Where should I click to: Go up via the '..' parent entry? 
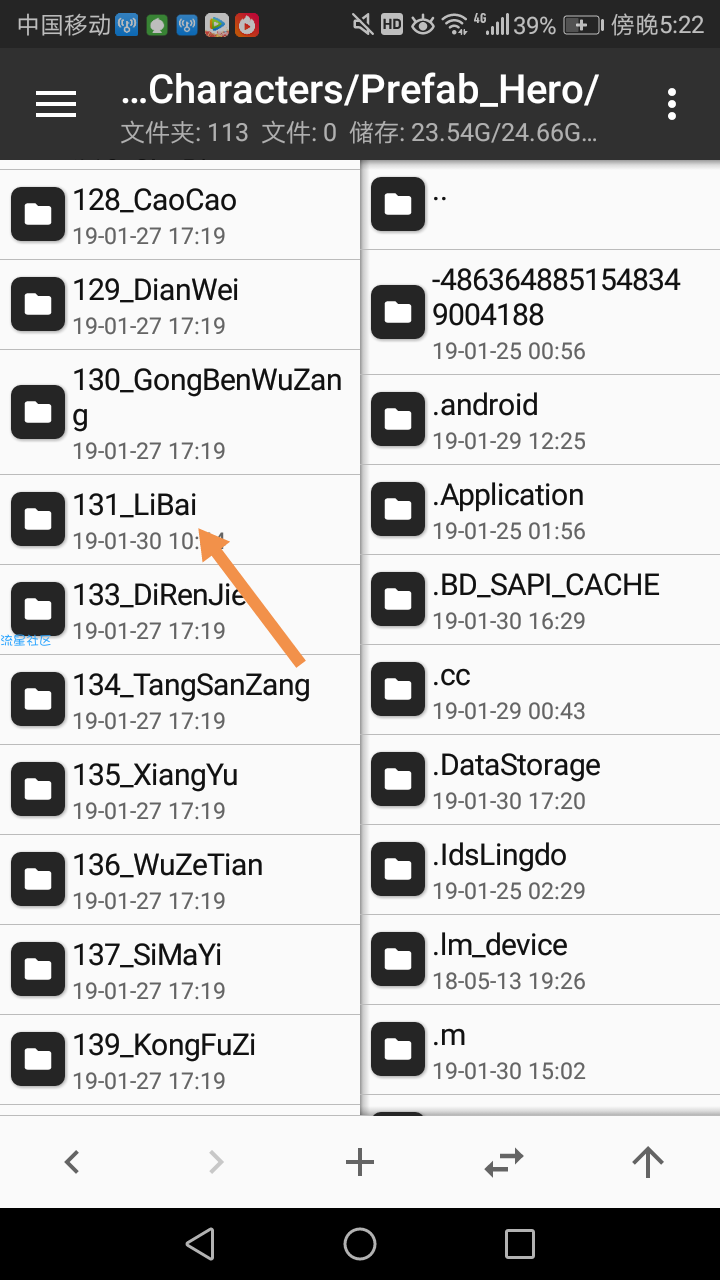[540, 205]
